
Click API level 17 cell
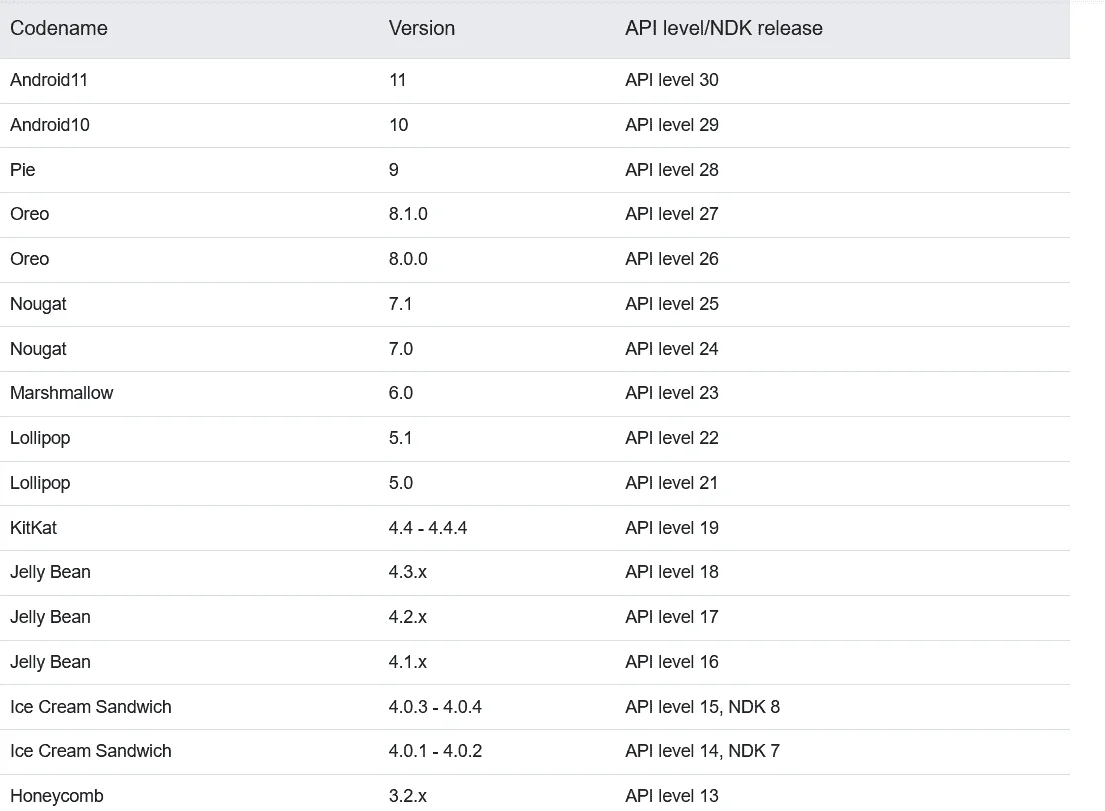click(x=672, y=617)
